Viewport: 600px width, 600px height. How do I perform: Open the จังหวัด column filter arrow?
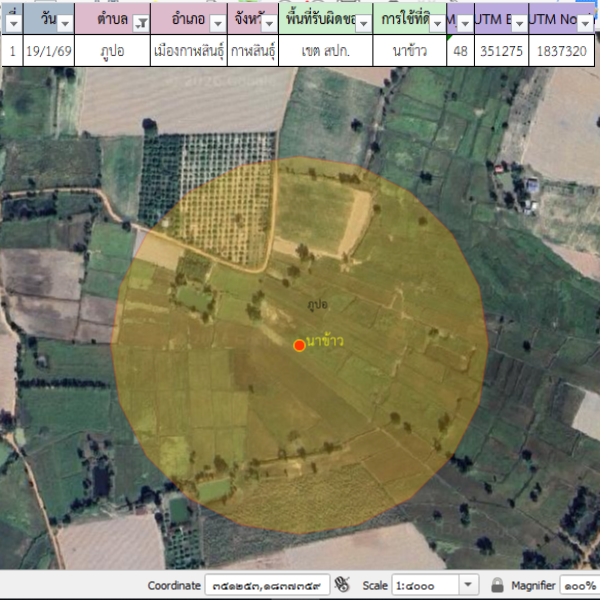pos(268,22)
